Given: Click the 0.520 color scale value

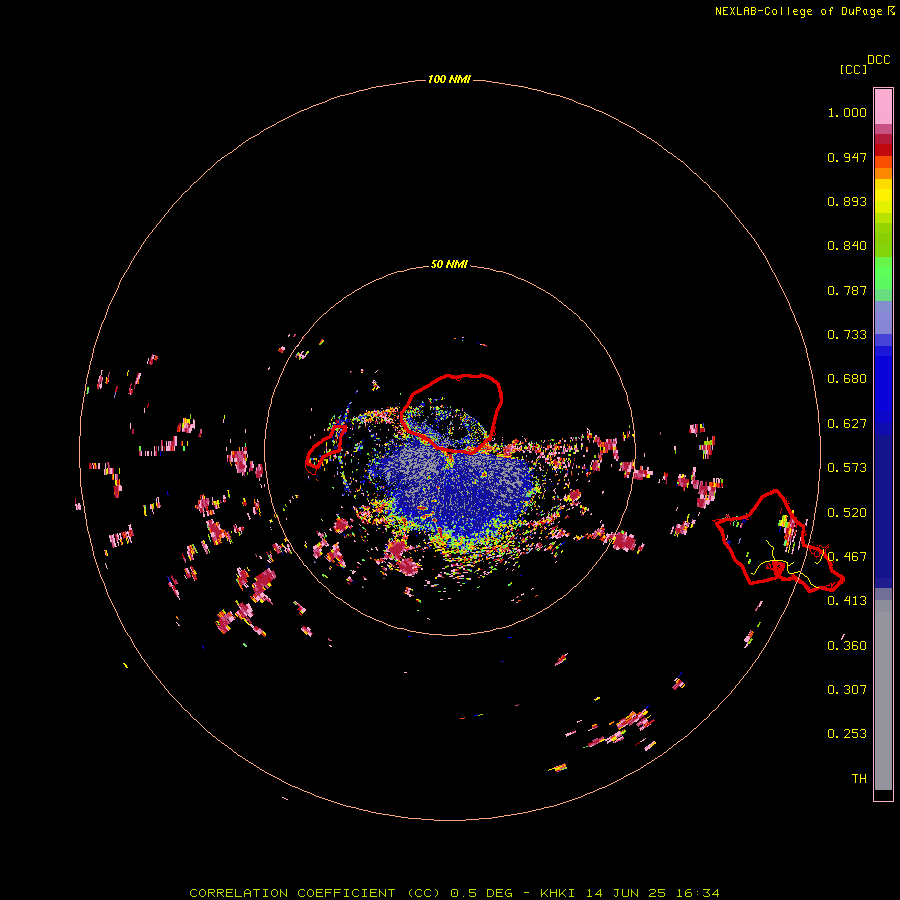Looking at the screenshot, I should (847, 513).
